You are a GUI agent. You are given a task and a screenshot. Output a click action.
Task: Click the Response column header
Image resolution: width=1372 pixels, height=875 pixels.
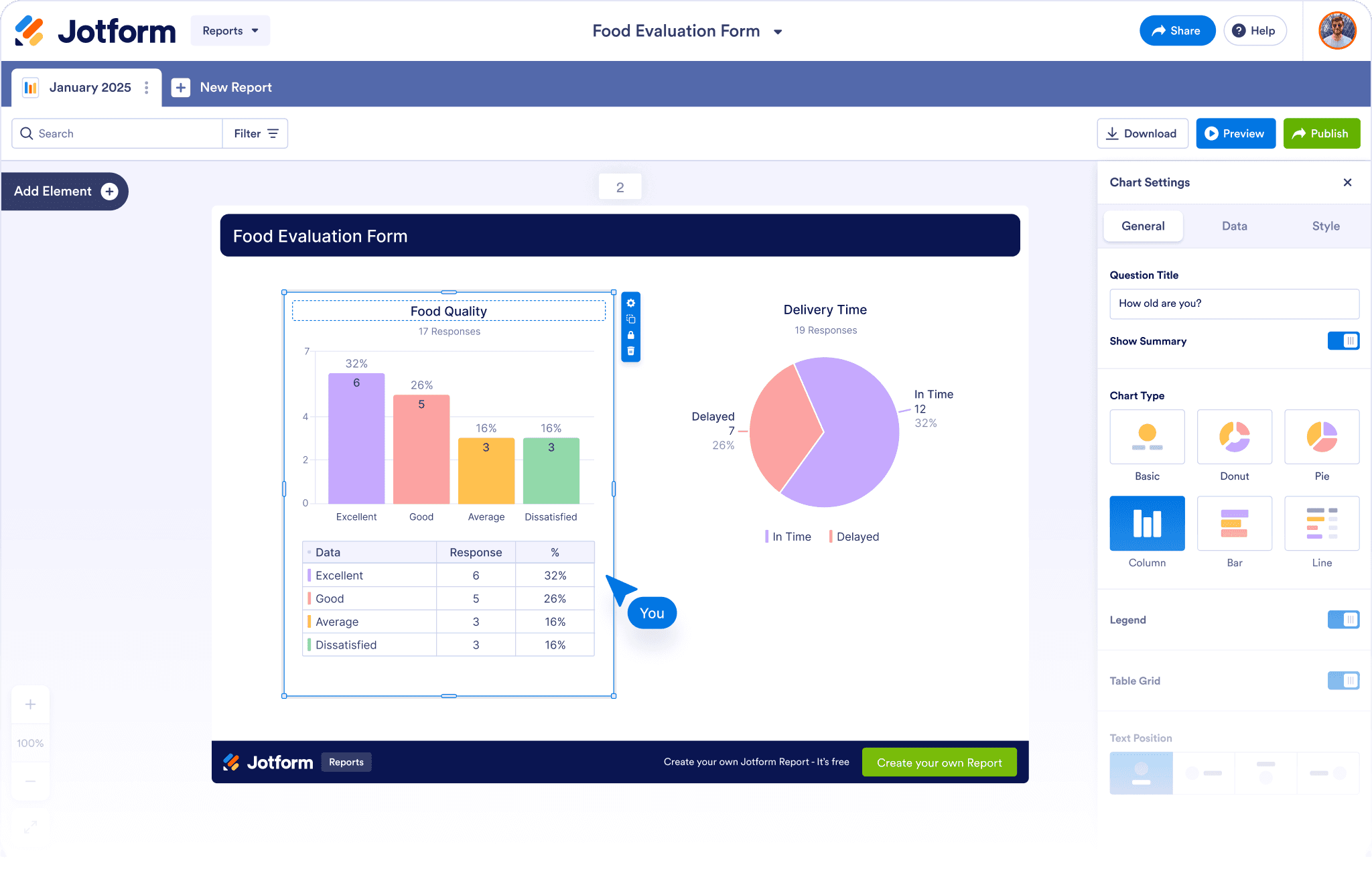point(476,552)
